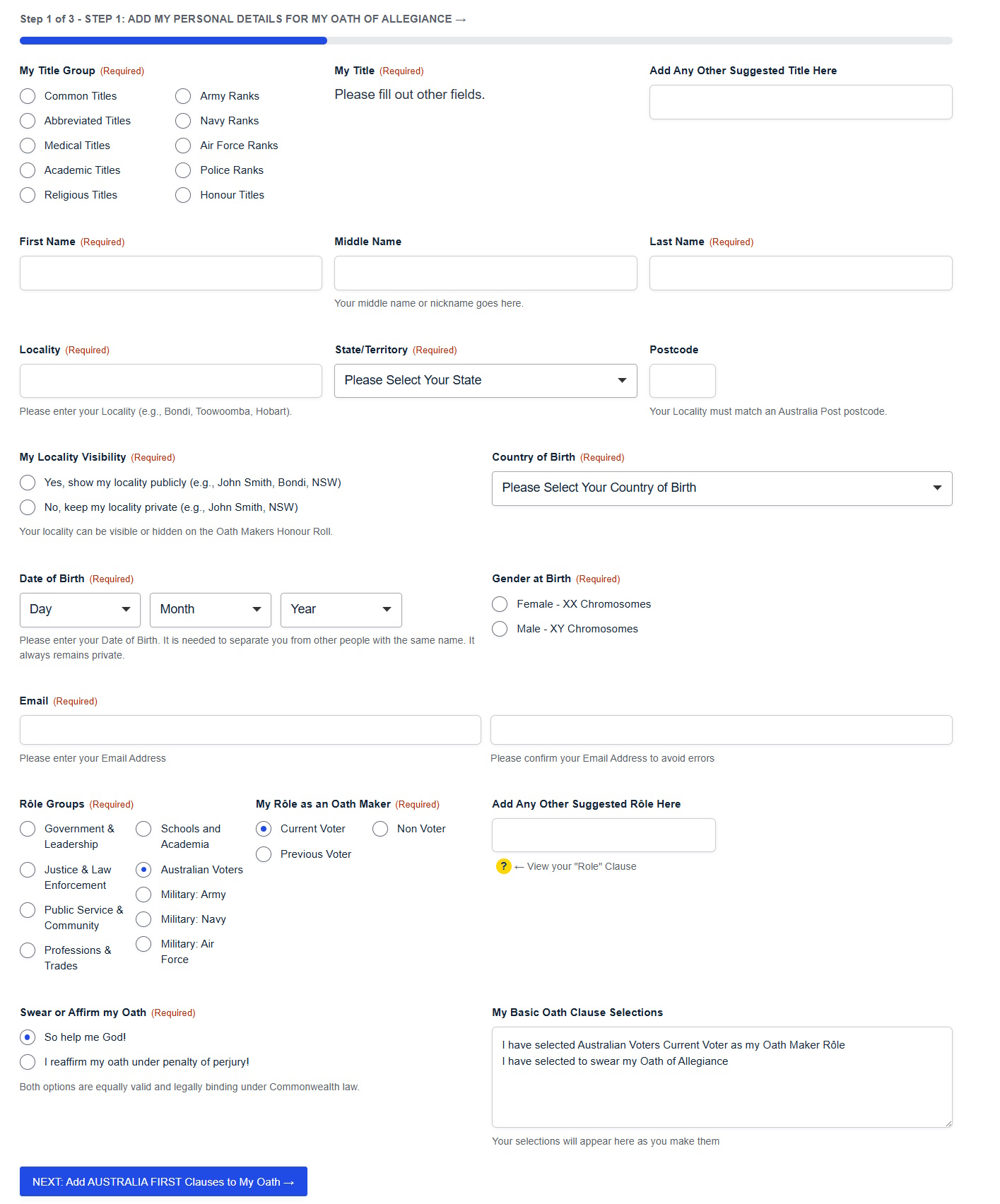The width and height of the screenshot is (1000, 1204).
Task: Select the Common Titles radio button
Action: (x=28, y=96)
